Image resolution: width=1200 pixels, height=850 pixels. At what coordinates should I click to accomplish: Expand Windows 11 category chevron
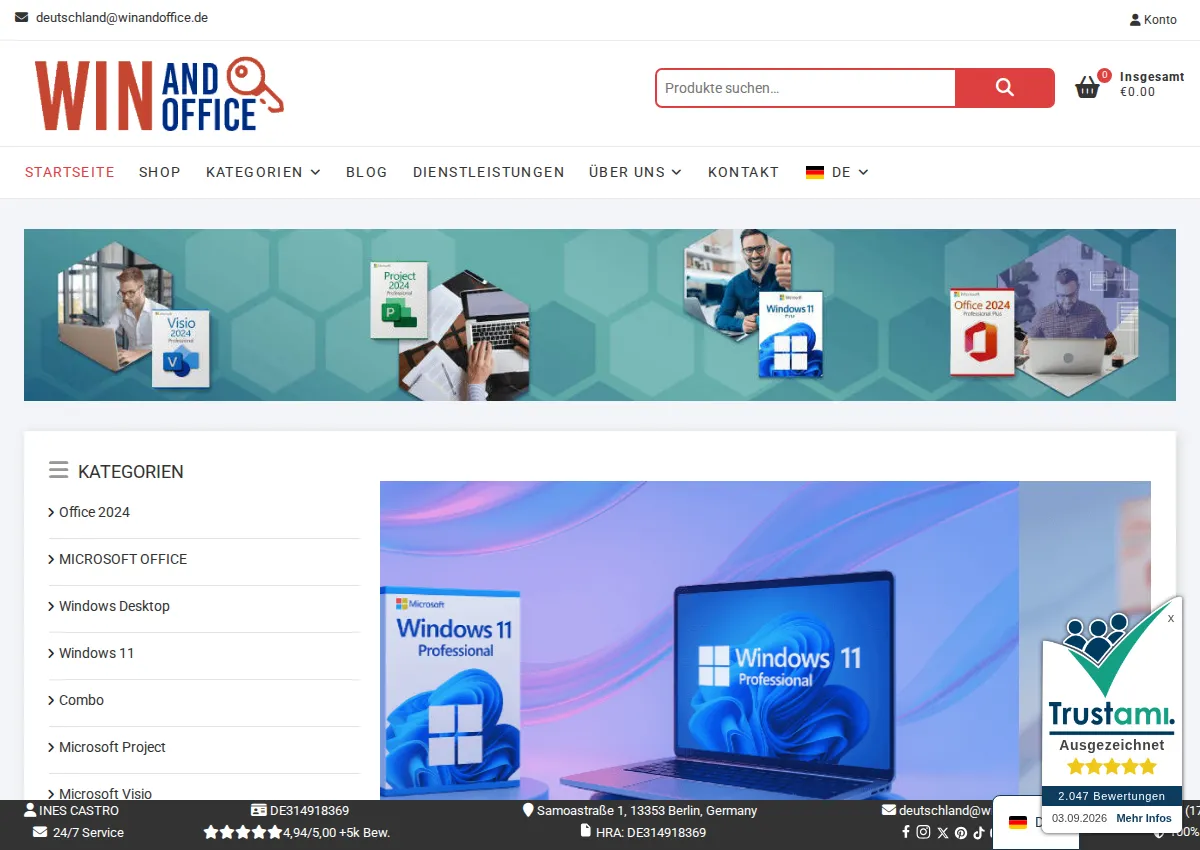point(51,653)
